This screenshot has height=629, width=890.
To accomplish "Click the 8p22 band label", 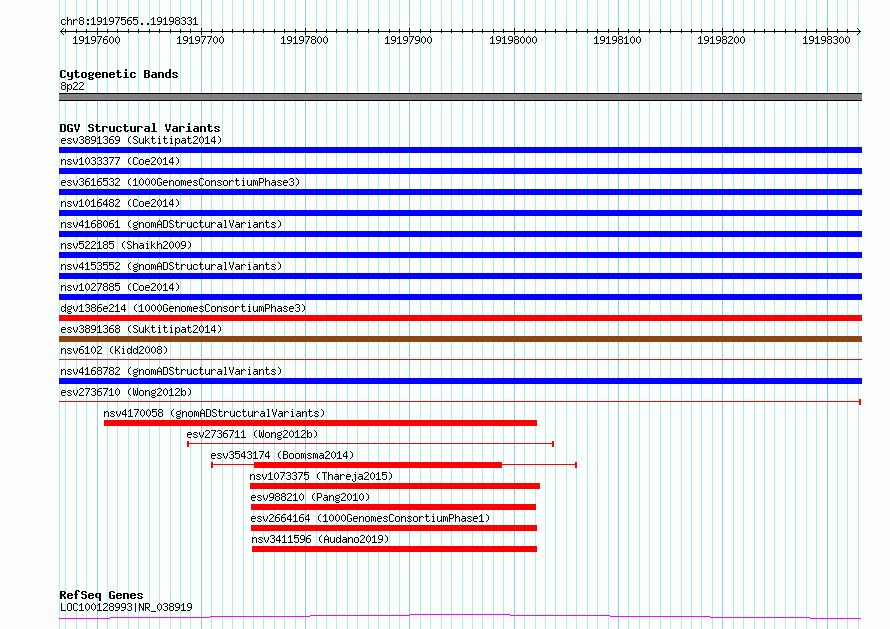I will (x=72, y=86).
